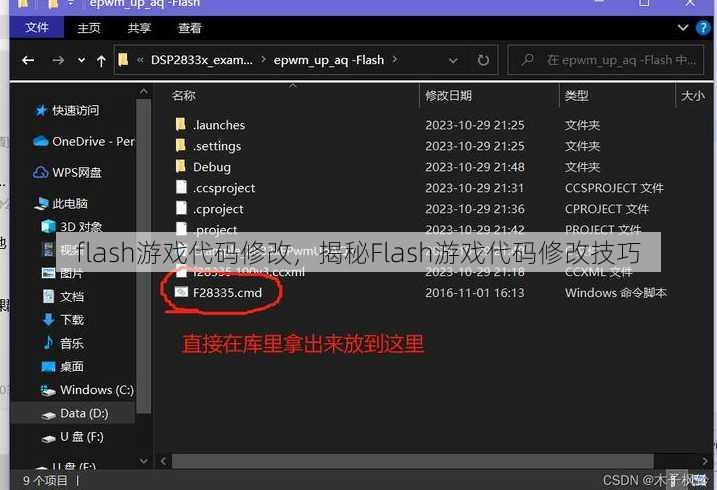Click the WPS网盘 cloud icon
Image resolution: width=717 pixels, height=490 pixels.
41,172
